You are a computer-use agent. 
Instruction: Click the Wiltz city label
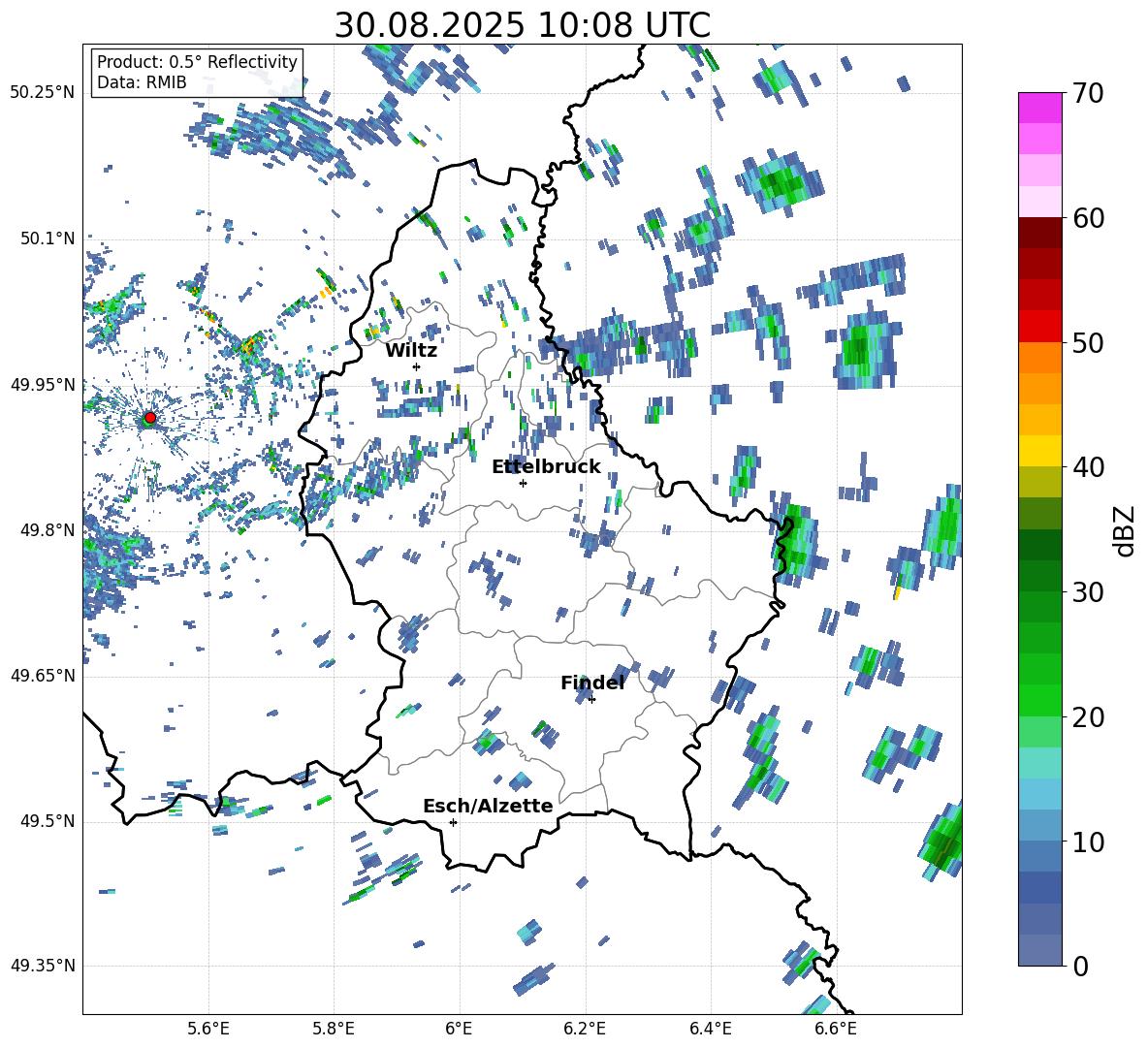tap(411, 351)
